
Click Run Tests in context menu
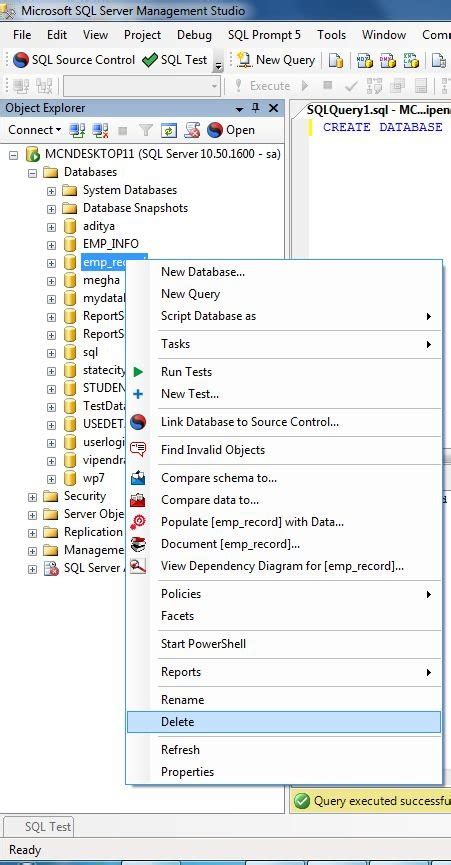coord(284,372)
